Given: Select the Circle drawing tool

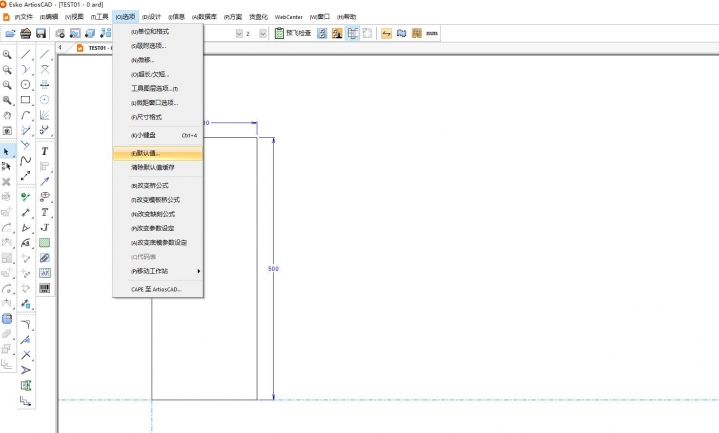Looking at the screenshot, I should (x=26, y=85).
